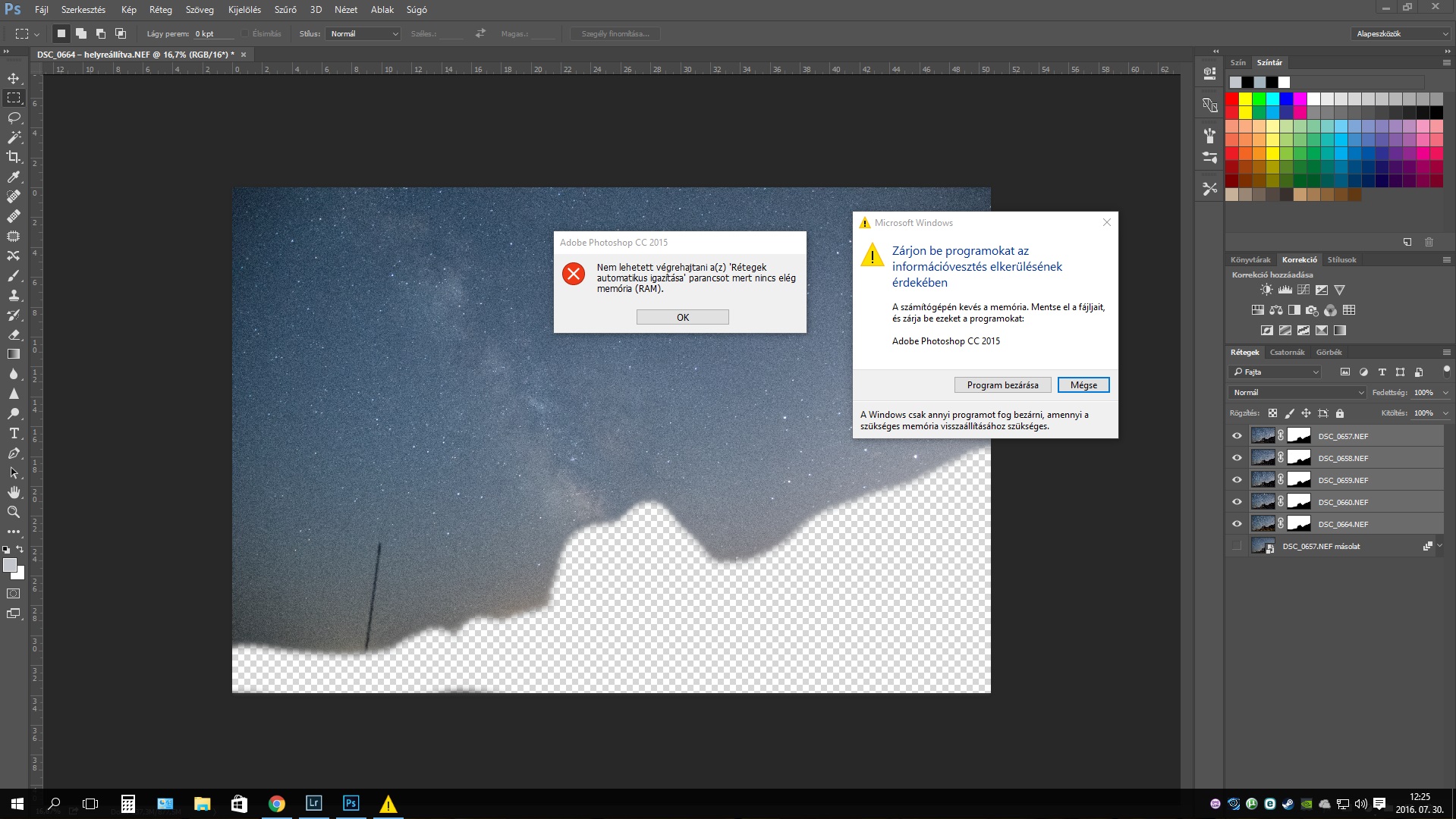Hide the DSC_0657.NEF layer

[x=1237, y=436]
